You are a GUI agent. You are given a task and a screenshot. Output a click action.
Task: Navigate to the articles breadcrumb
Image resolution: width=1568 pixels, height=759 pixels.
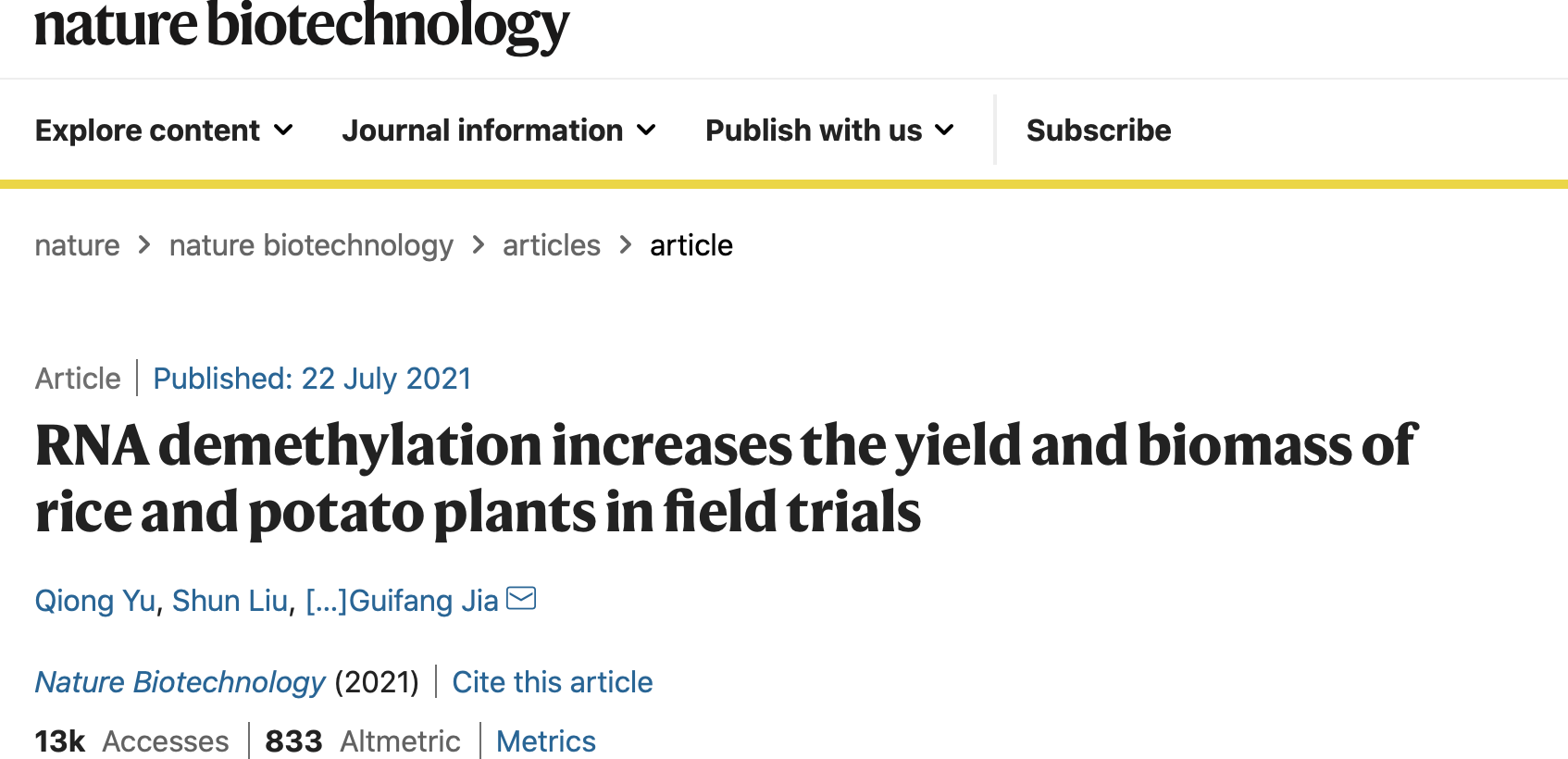click(x=551, y=245)
